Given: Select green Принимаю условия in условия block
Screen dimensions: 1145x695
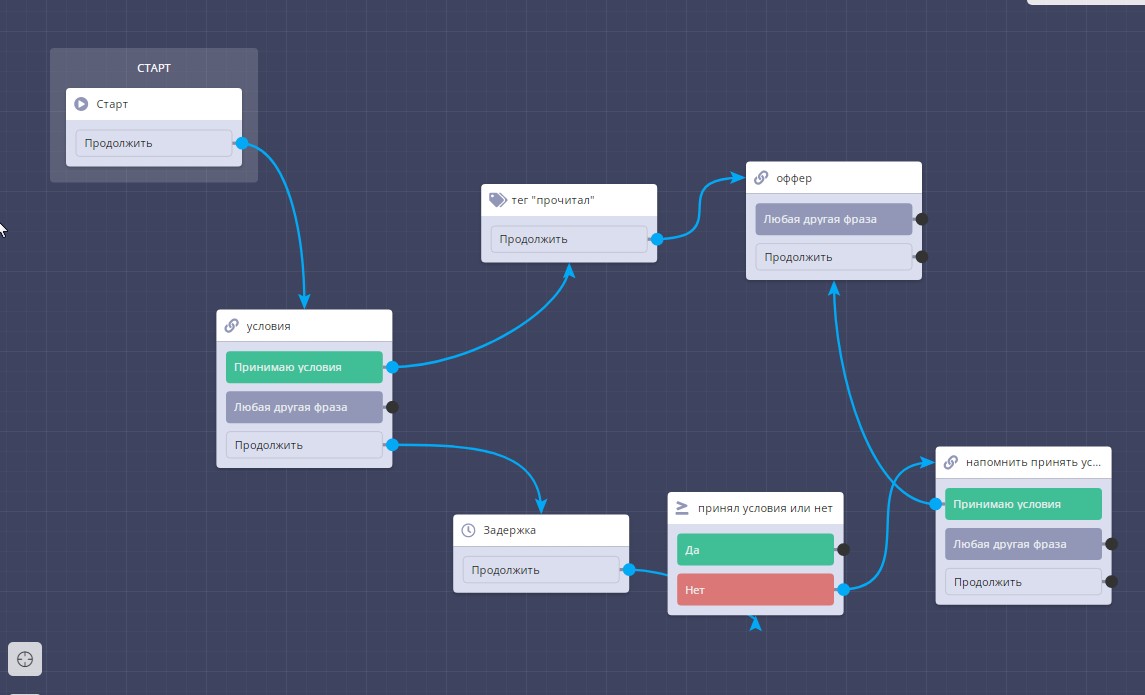Looking at the screenshot, I should (304, 367).
